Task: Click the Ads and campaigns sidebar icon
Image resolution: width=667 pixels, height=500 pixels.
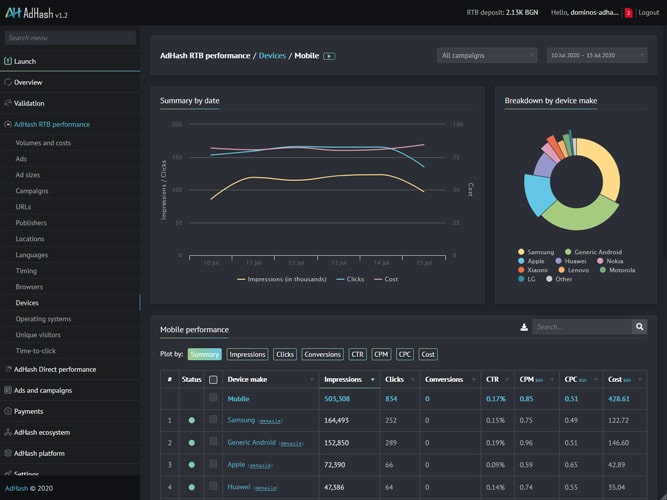Action: tap(8, 390)
